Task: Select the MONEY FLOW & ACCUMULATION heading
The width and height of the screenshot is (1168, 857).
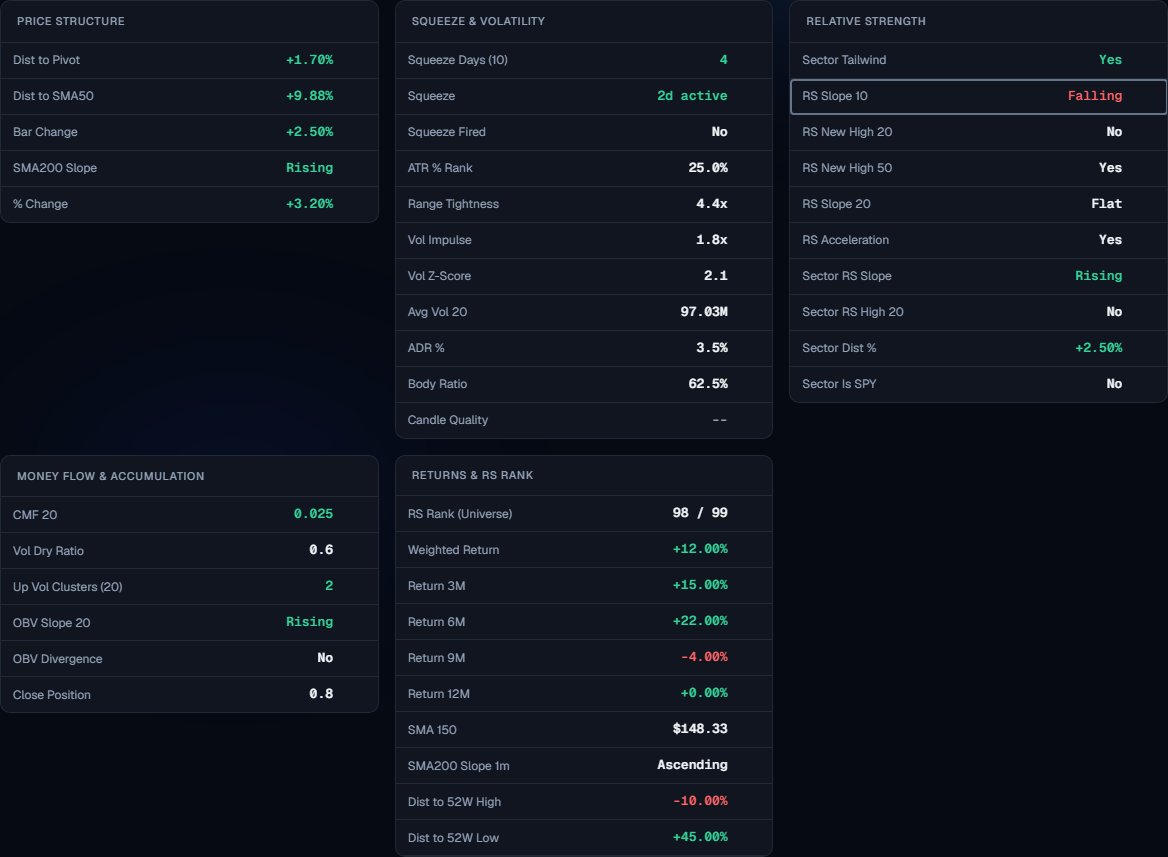Action: (x=110, y=476)
